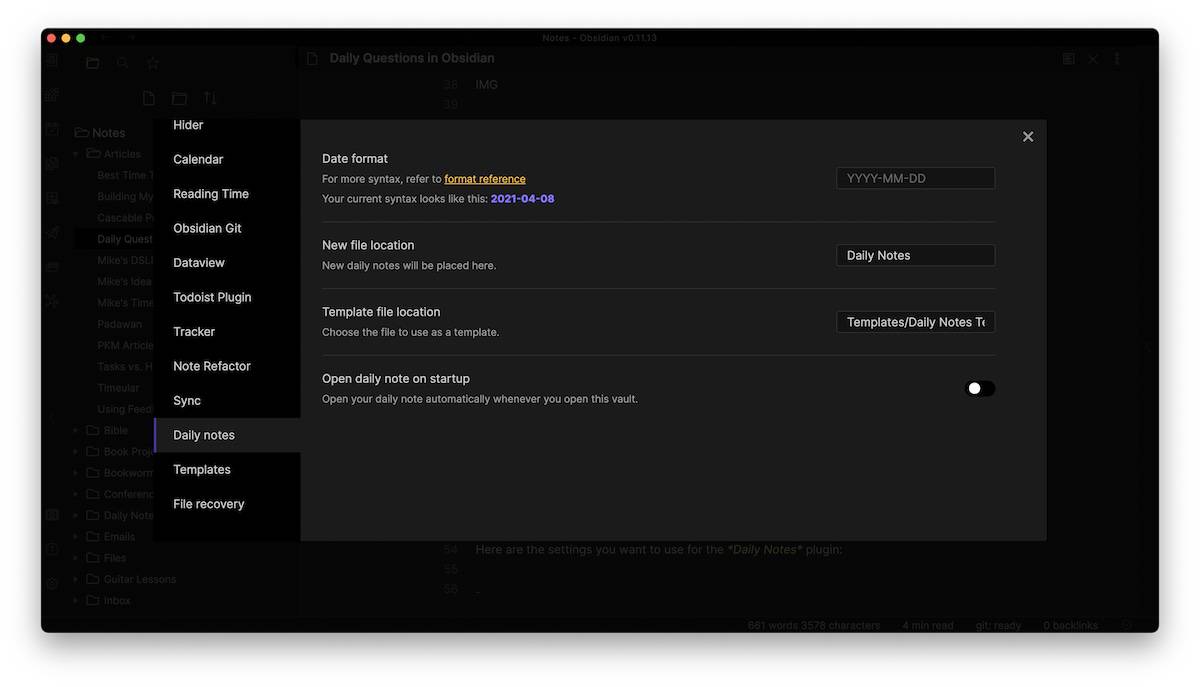Click the change sort order icon
The width and height of the screenshot is (1200, 687).
click(210, 98)
